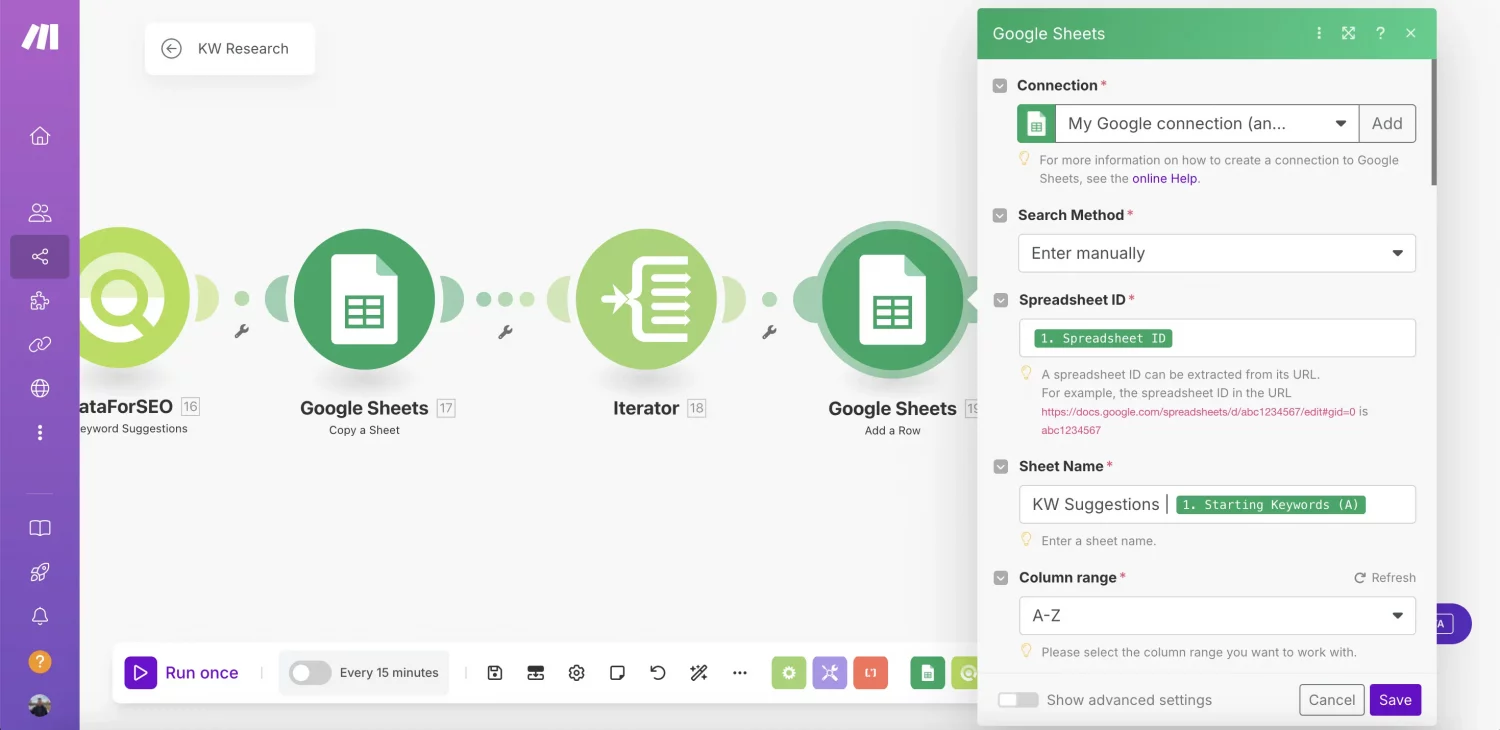Open the online Help link
The width and height of the screenshot is (1500, 730).
tap(1165, 179)
